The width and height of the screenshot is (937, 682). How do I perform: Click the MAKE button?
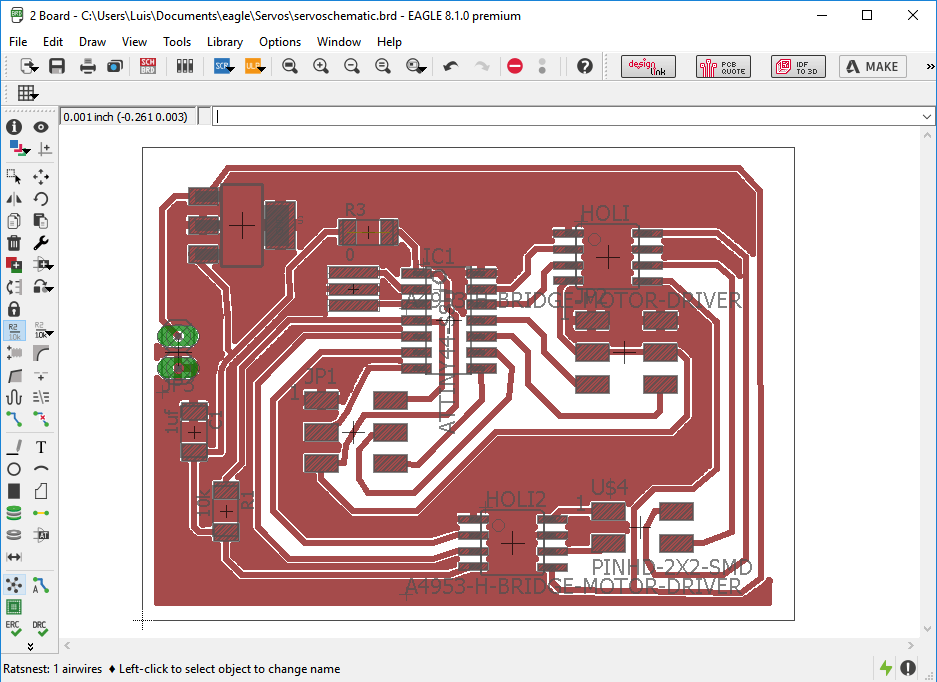coord(873,66)
